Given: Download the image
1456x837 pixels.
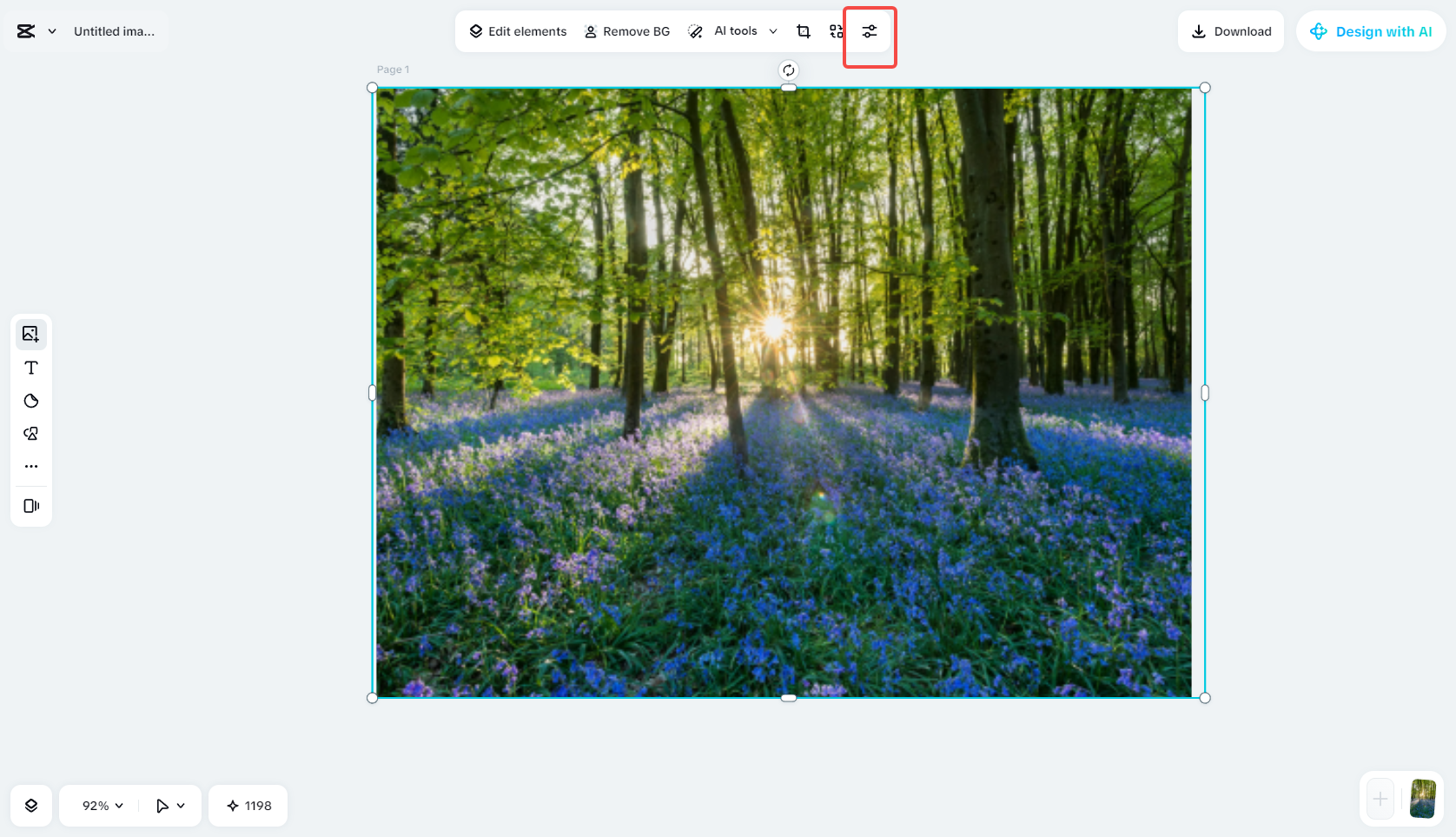Looking at the screenshot, I should (1231, 31).
